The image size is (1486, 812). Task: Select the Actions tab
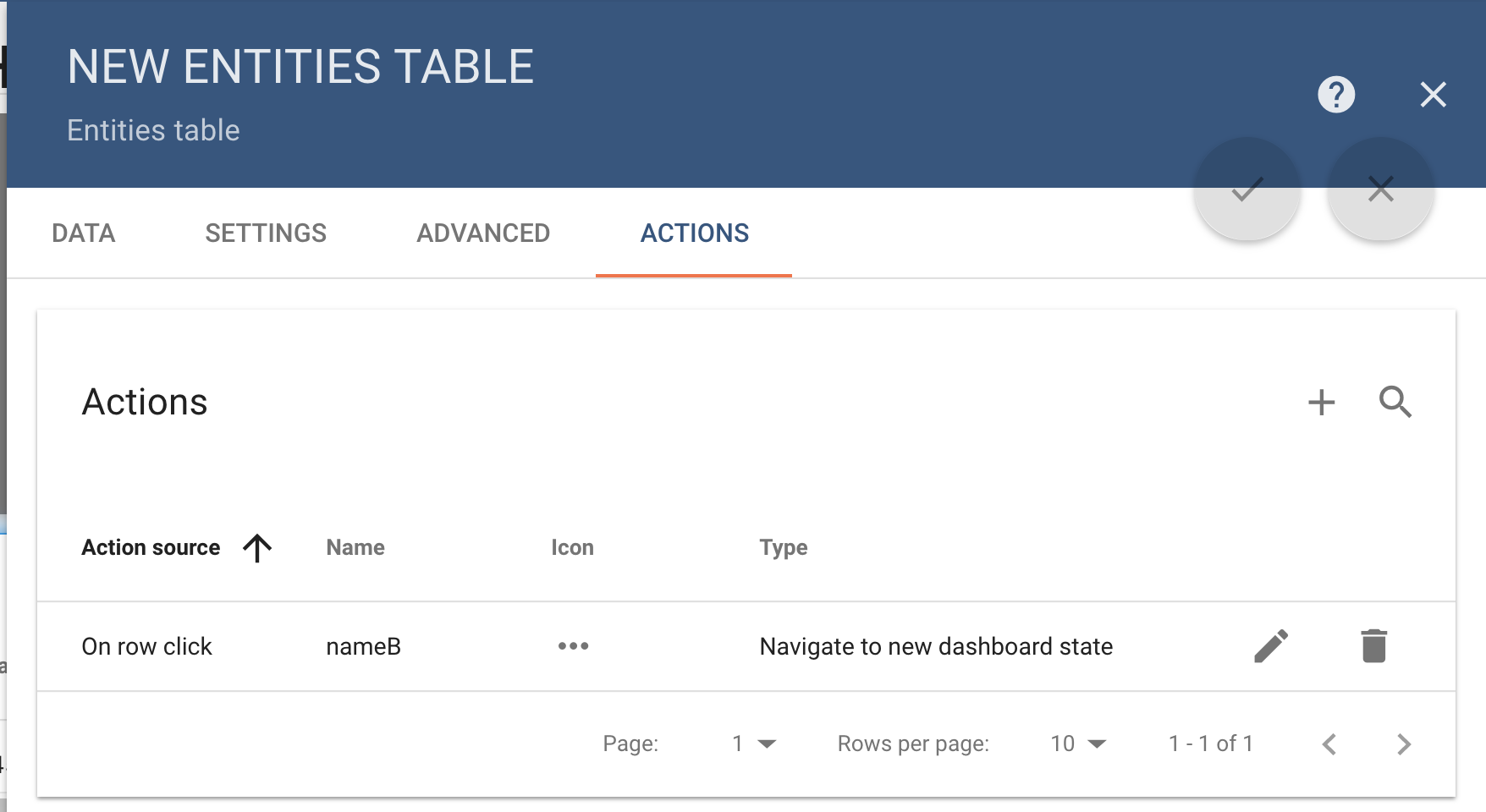[x=694, y=233]
